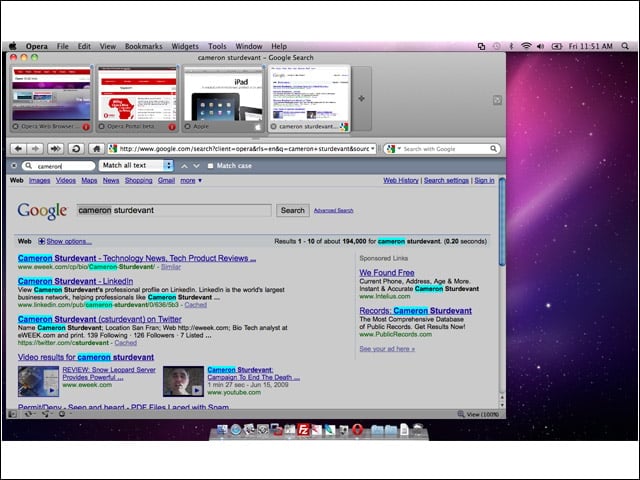Click the Google Search button
The width and height of the screenshot is (640, 480).
coord(293,210)
